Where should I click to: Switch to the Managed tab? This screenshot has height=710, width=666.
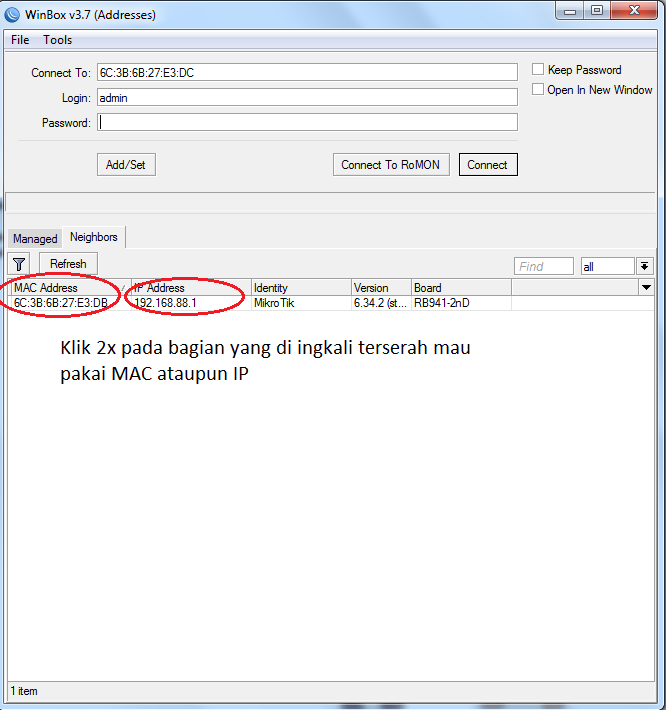click(35, 238)
